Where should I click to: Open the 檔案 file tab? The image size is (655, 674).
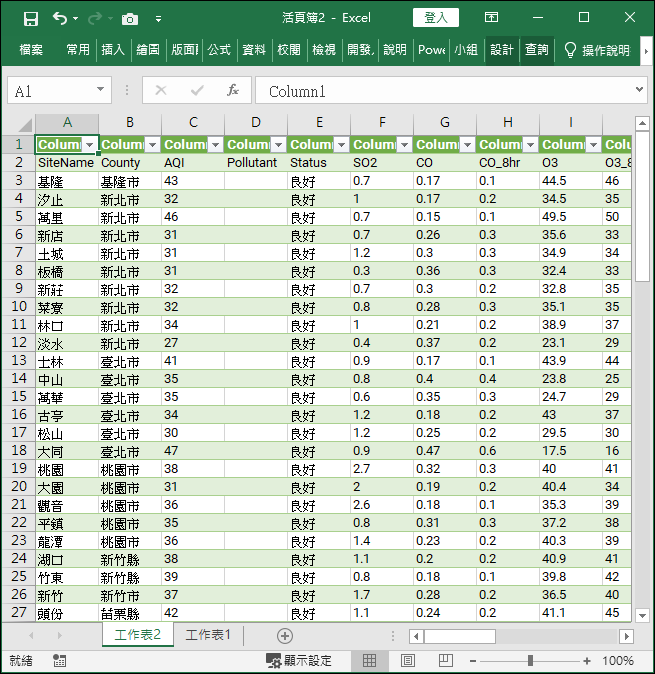pyautogui.click(x=31, y=50)
